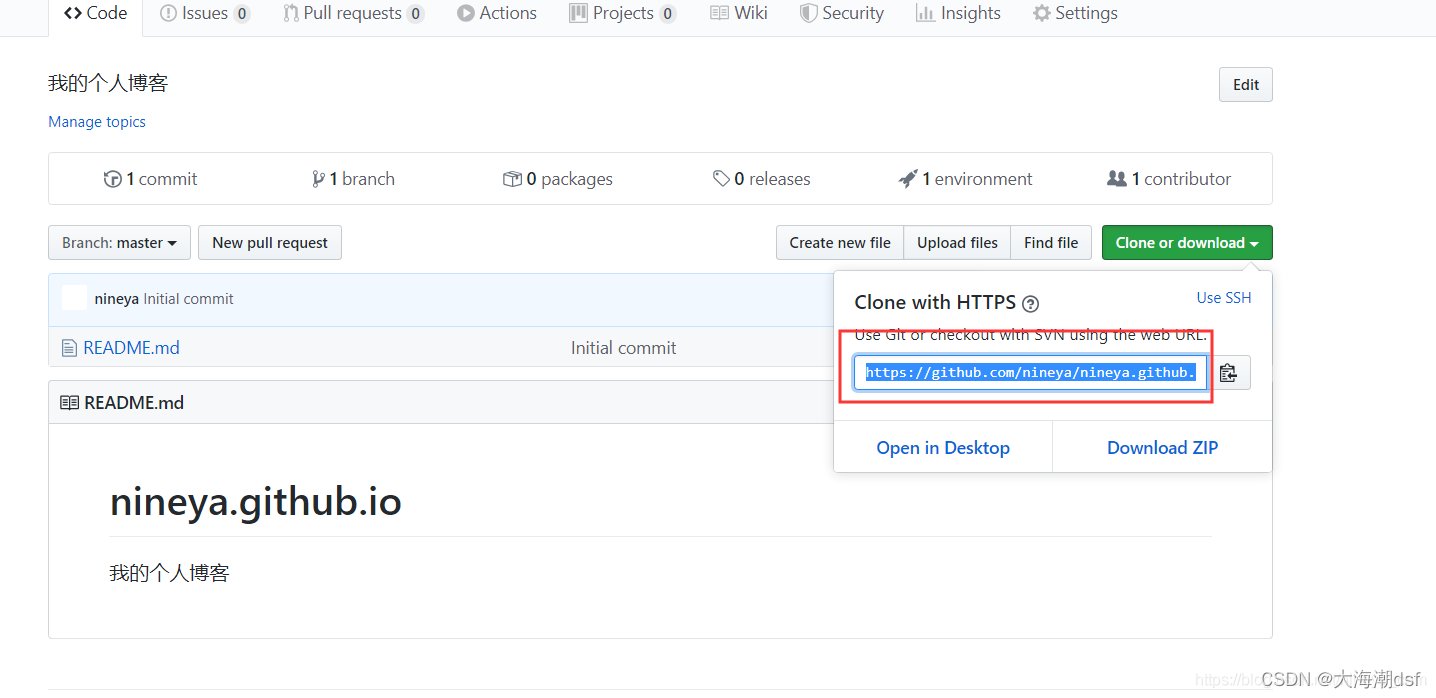1436x698 pixels.
Task: Open repository Settings tab
Action: click(x=1075, y=13)
